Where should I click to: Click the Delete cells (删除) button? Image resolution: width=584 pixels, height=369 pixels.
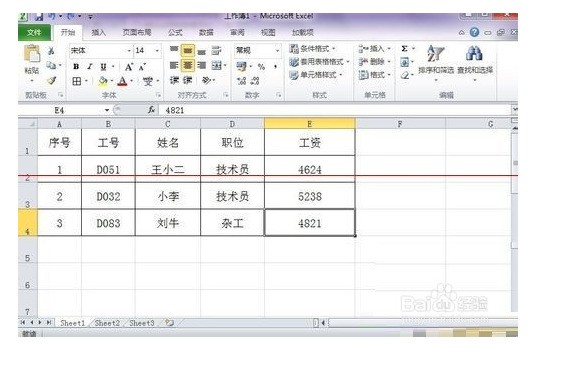[x=374, y=62]
